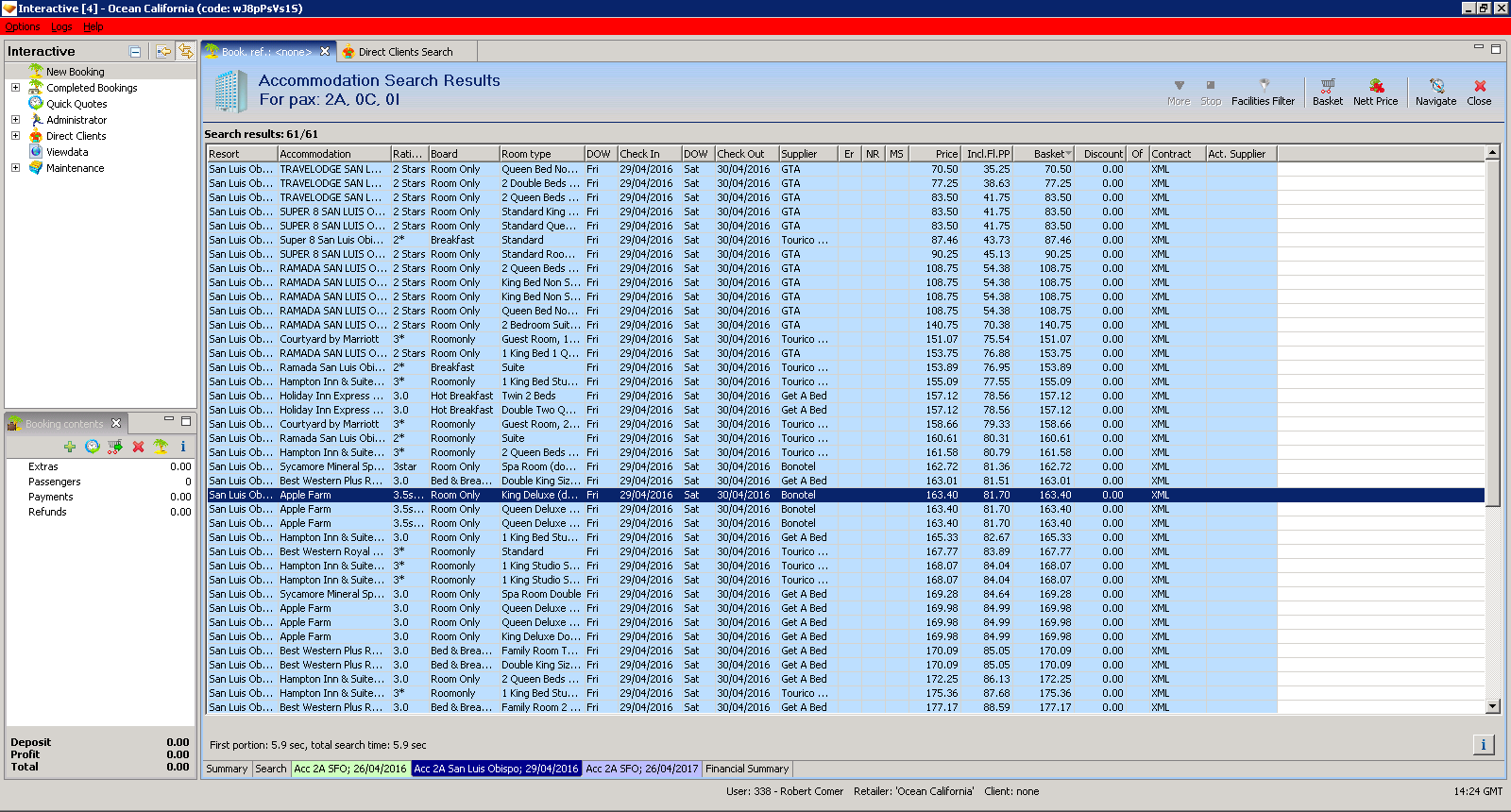1511x812 pixels.
Task: Click the Direct Clients person icon
Action: point(36,136)
